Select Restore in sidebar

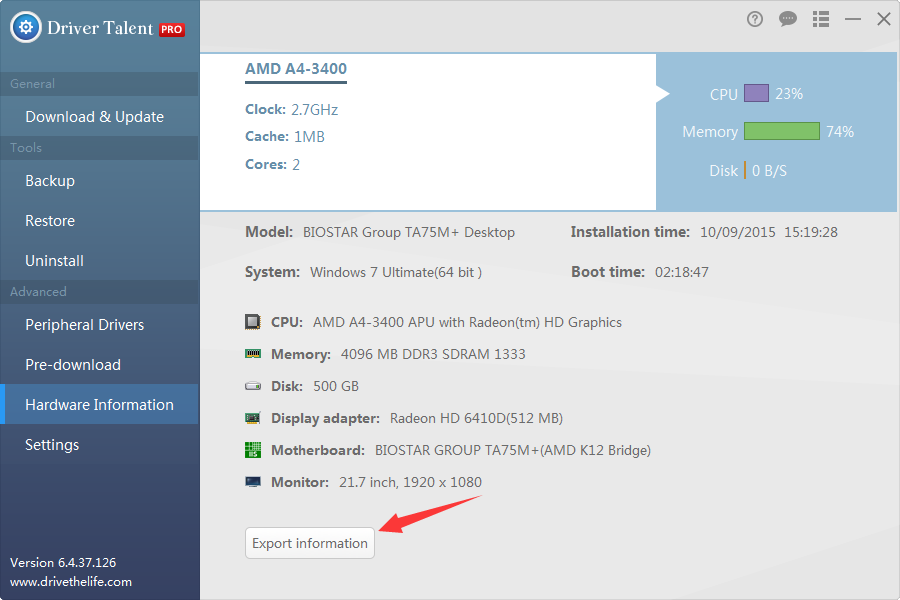(100, 220)
